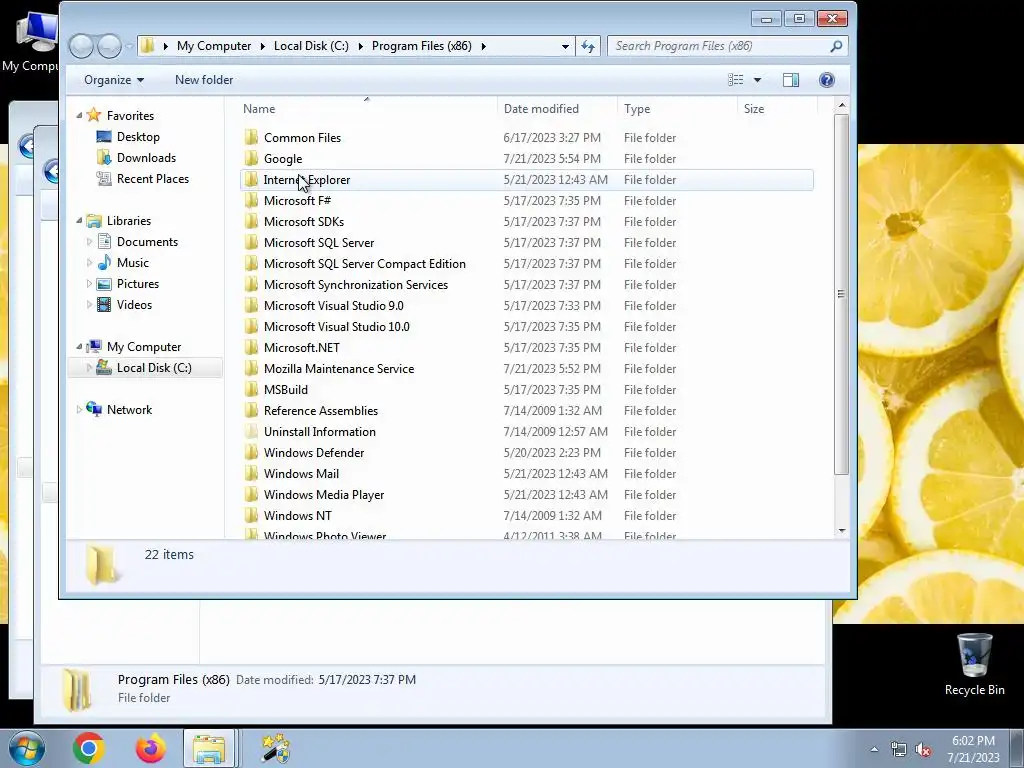The width and height of the screenshot is (1024, 768).
Task: Select the Internet Explorer folder row
Action: click(526, 180)
